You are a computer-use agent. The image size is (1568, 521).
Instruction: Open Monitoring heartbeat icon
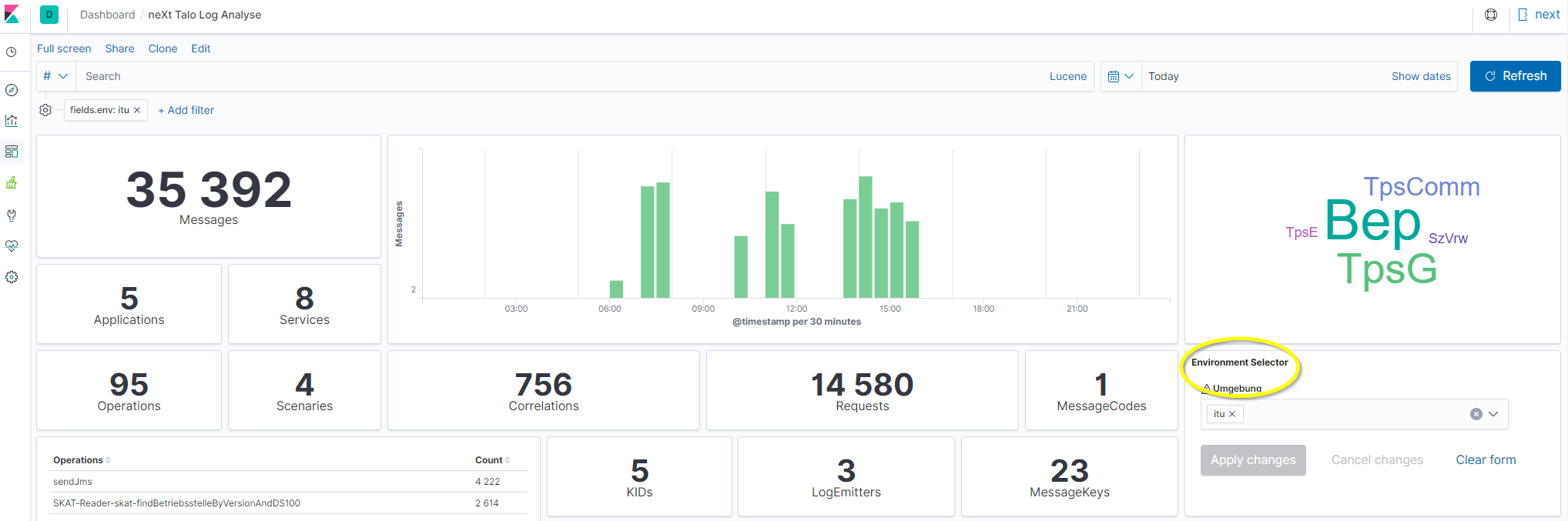(x=12, y=245)
